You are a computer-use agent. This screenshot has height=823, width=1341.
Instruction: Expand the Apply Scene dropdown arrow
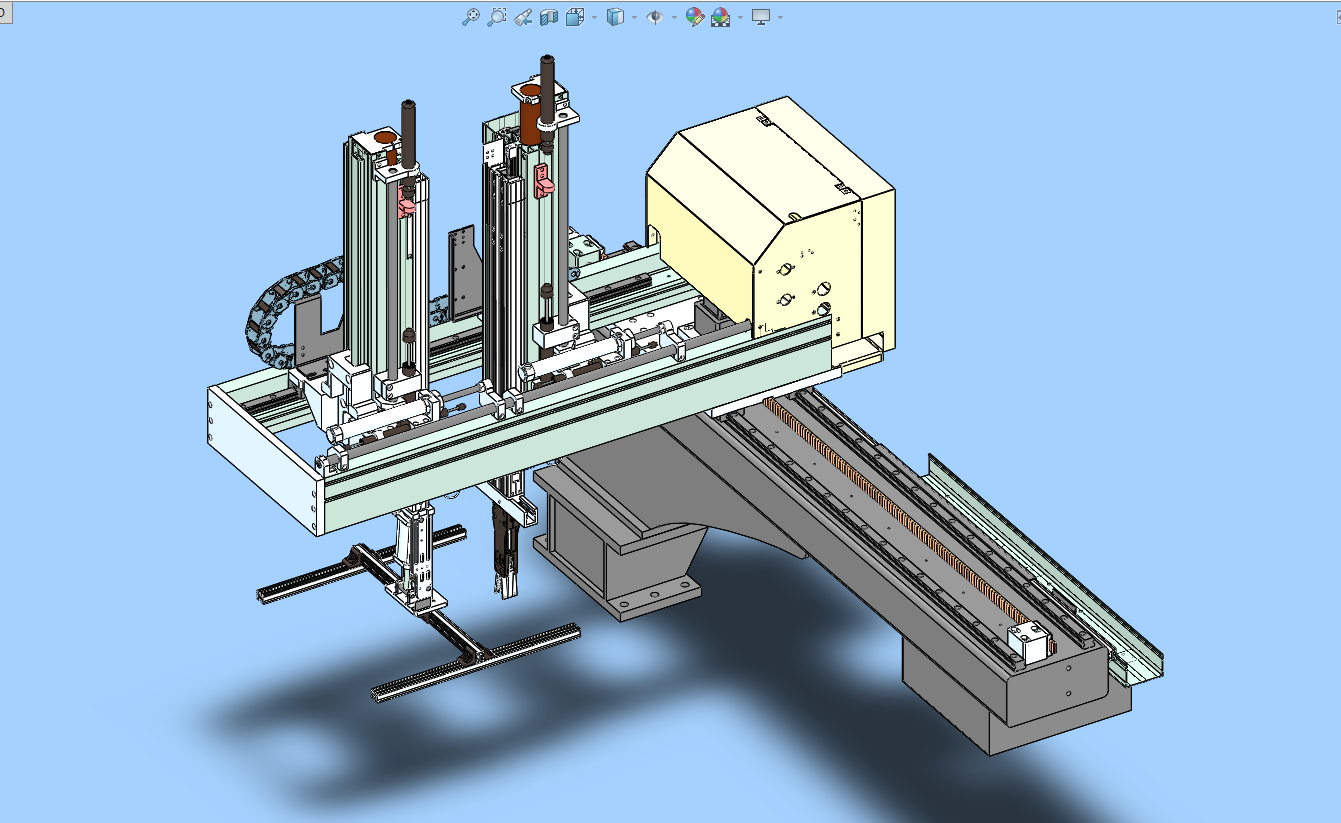click(x=740, y=17)
